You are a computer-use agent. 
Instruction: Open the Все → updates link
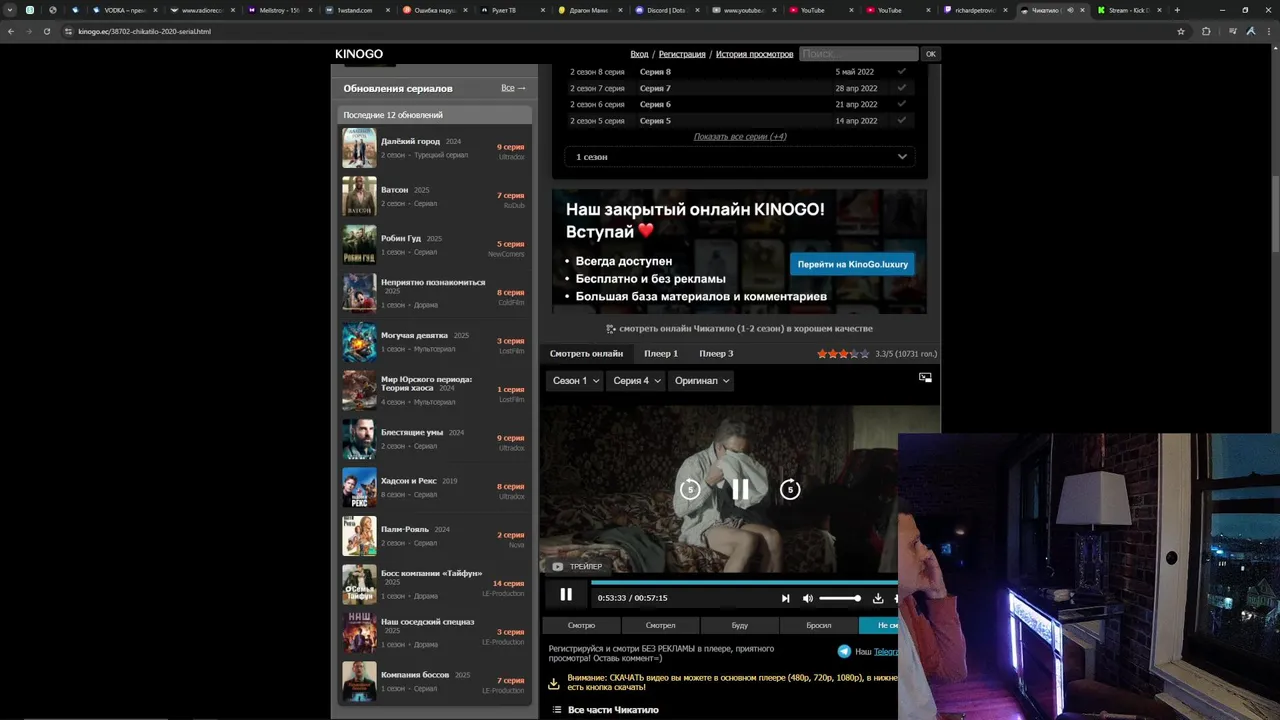pos(513,88)
